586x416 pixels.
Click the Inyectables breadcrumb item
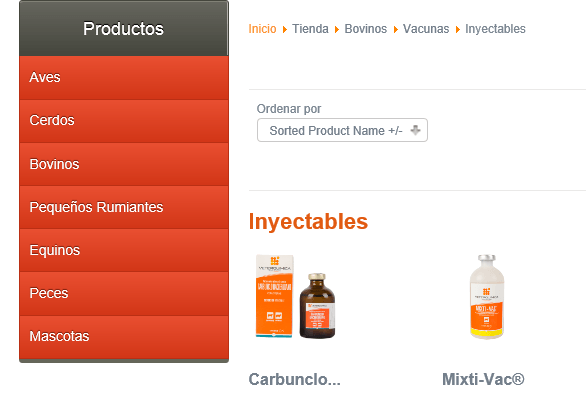pyautogui.click(x=495, y=29)
